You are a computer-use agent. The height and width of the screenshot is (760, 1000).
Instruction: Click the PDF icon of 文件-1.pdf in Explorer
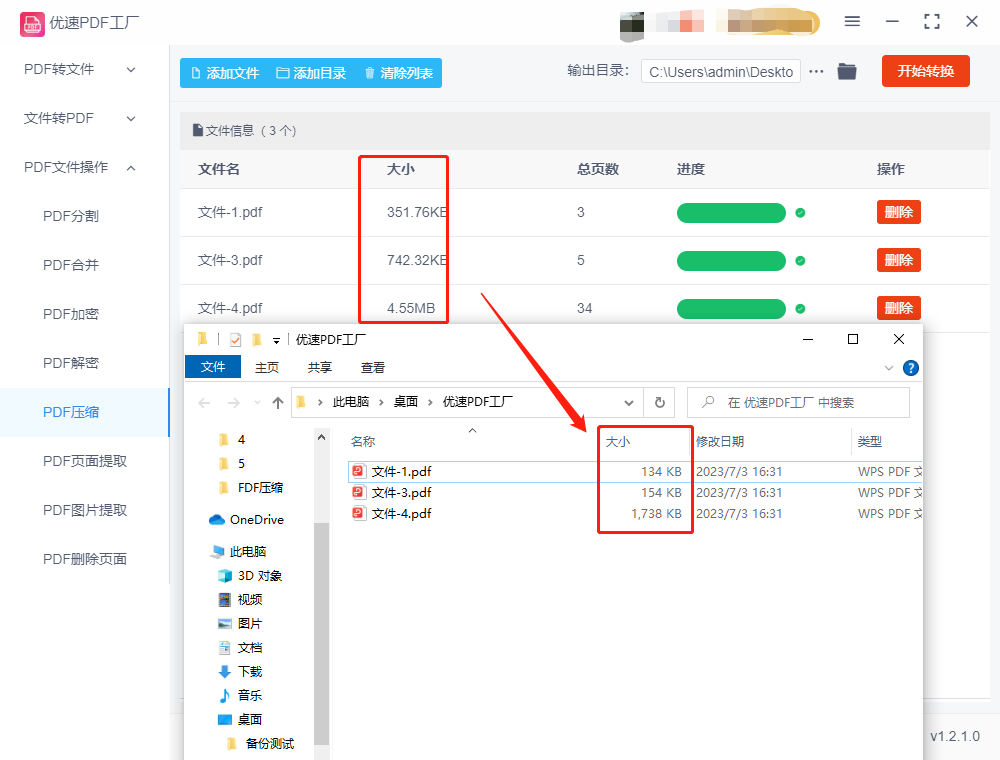pos(358,471)
